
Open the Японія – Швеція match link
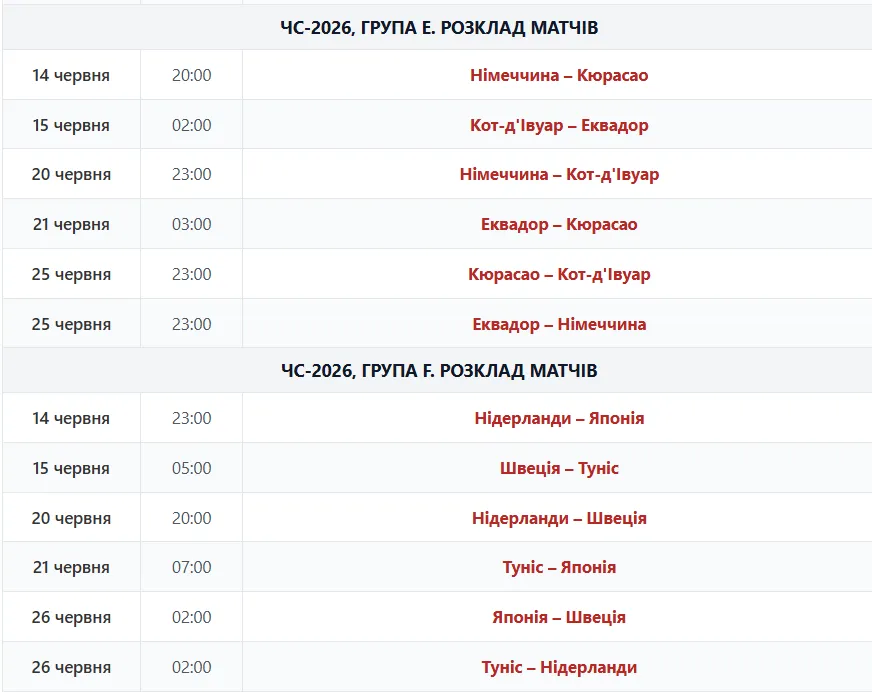click(559, 617)
